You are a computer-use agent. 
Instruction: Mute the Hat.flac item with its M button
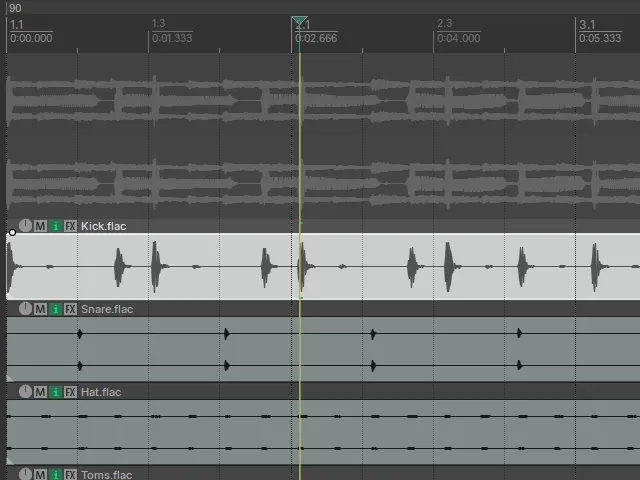[x=40, y=392]
